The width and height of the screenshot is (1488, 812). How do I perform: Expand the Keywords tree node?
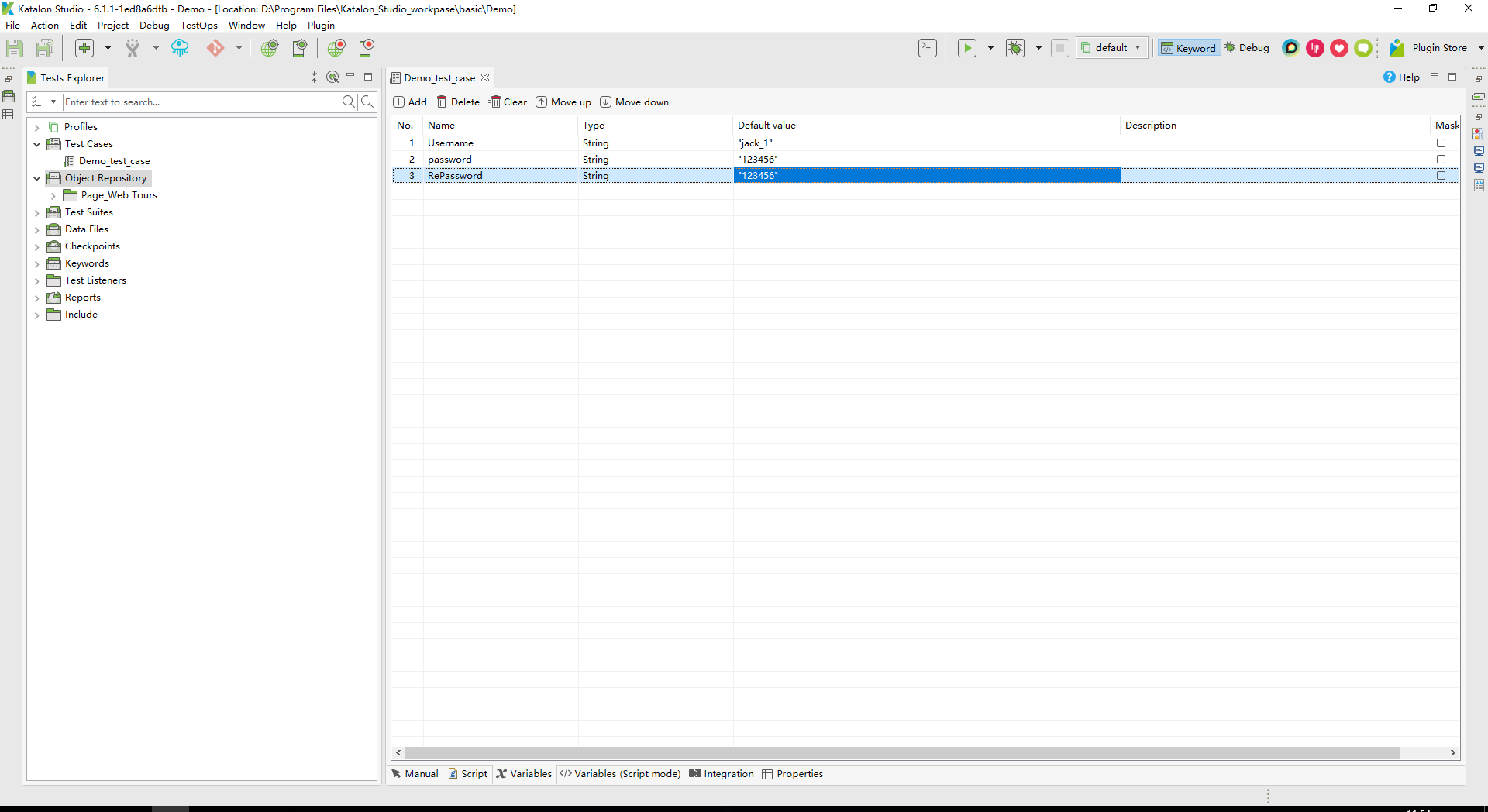tap(36, 263)
